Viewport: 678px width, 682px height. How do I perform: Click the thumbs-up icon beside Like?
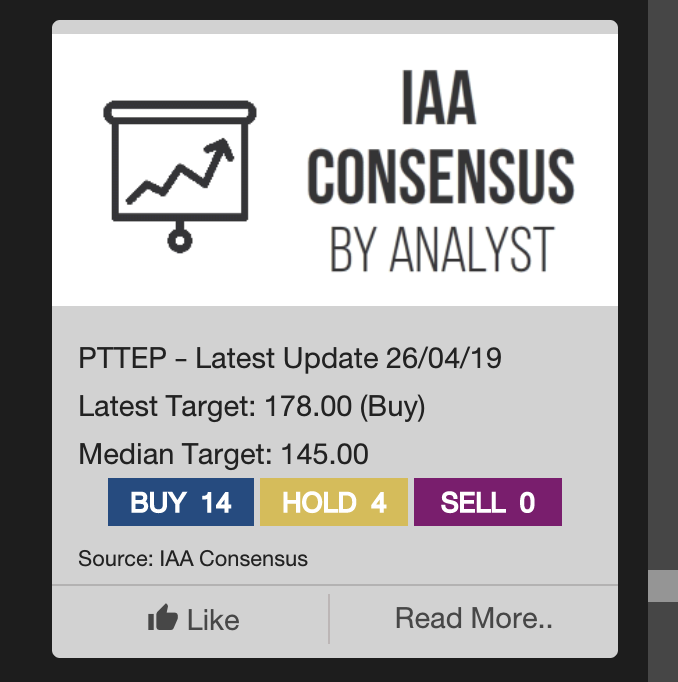click(x=162, y=619)
